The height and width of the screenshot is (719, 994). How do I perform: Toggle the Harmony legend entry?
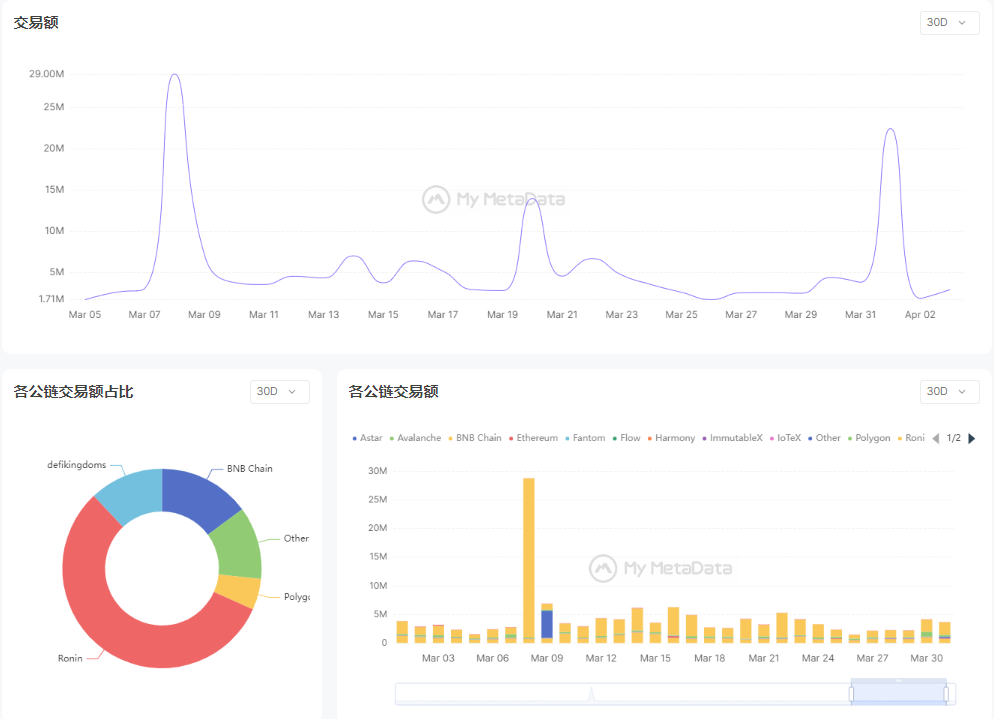(x=671, y=438)
